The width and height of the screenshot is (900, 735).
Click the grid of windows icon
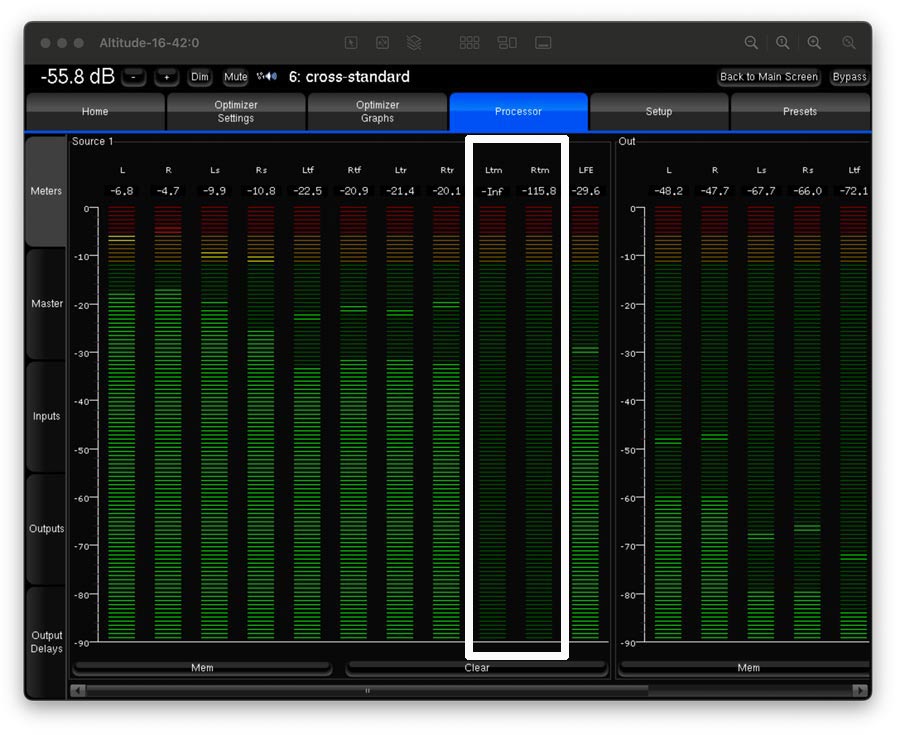(x=470, y=42)
